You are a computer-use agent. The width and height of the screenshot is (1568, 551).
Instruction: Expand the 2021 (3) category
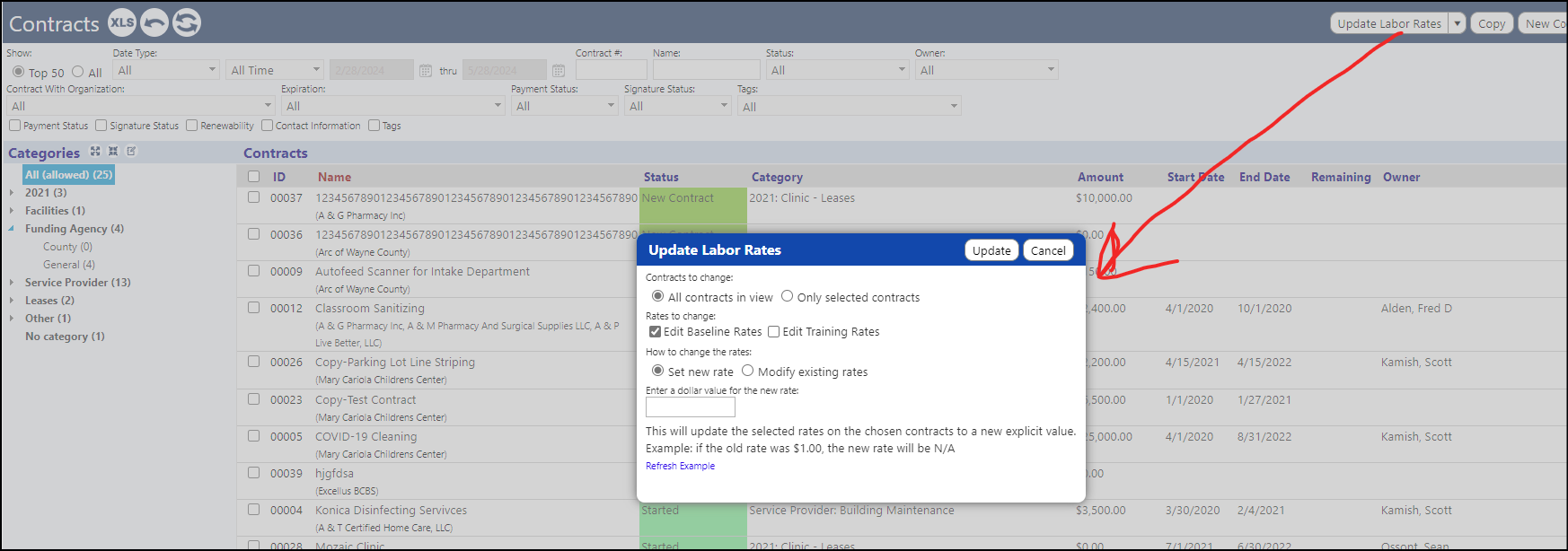point(12,193)
